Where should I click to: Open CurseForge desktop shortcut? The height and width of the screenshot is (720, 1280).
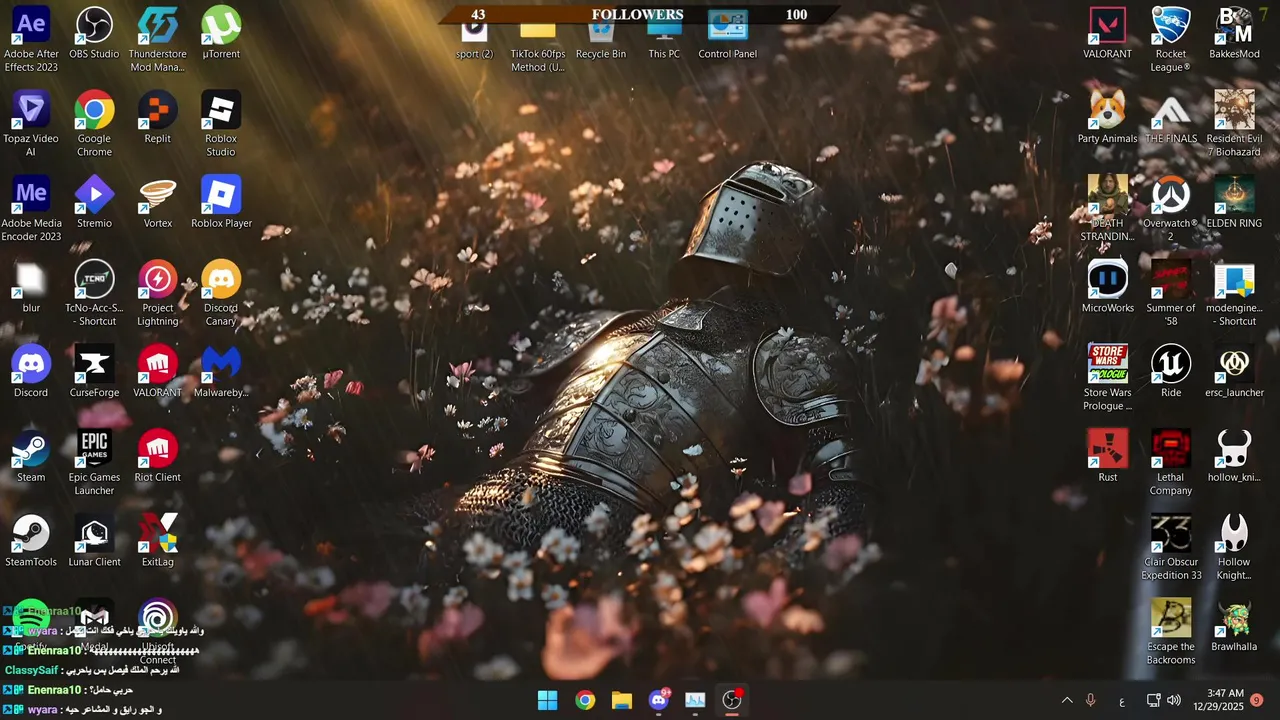[94, 373]
